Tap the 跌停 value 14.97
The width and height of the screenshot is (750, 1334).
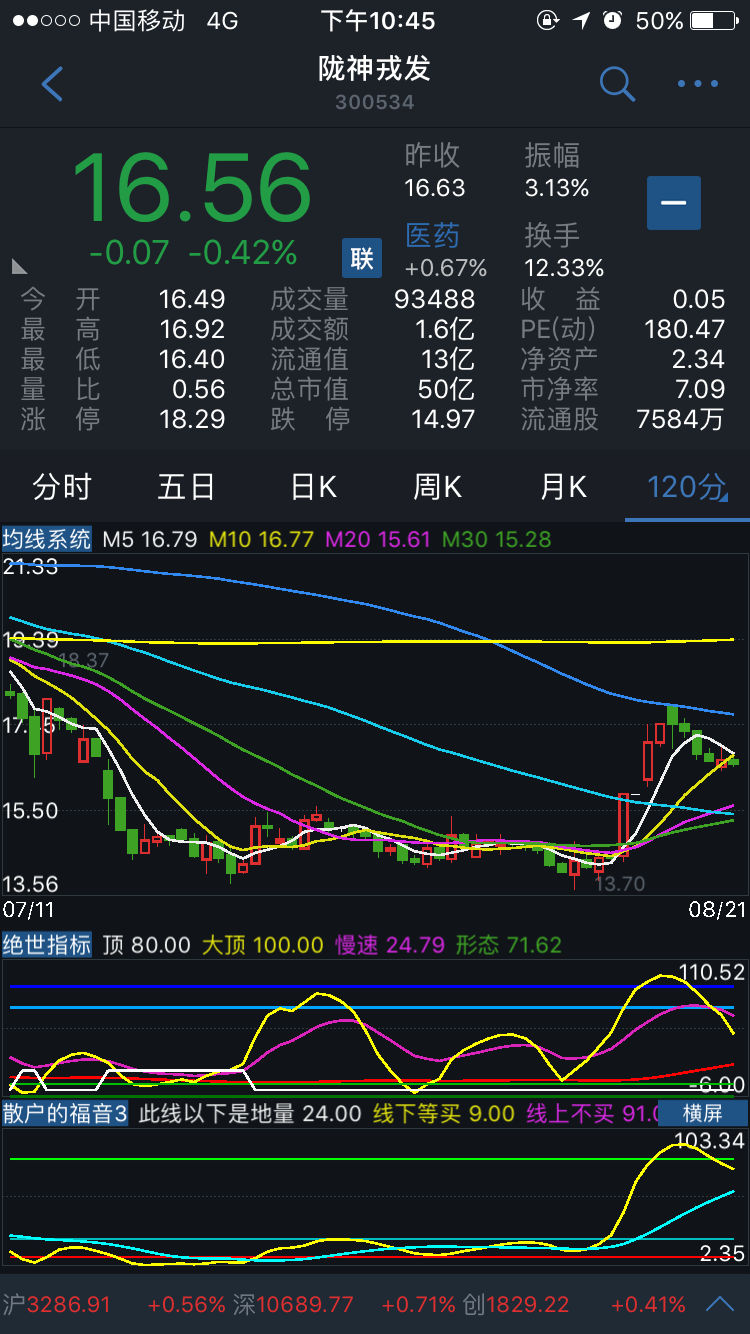tap(443, 419)
